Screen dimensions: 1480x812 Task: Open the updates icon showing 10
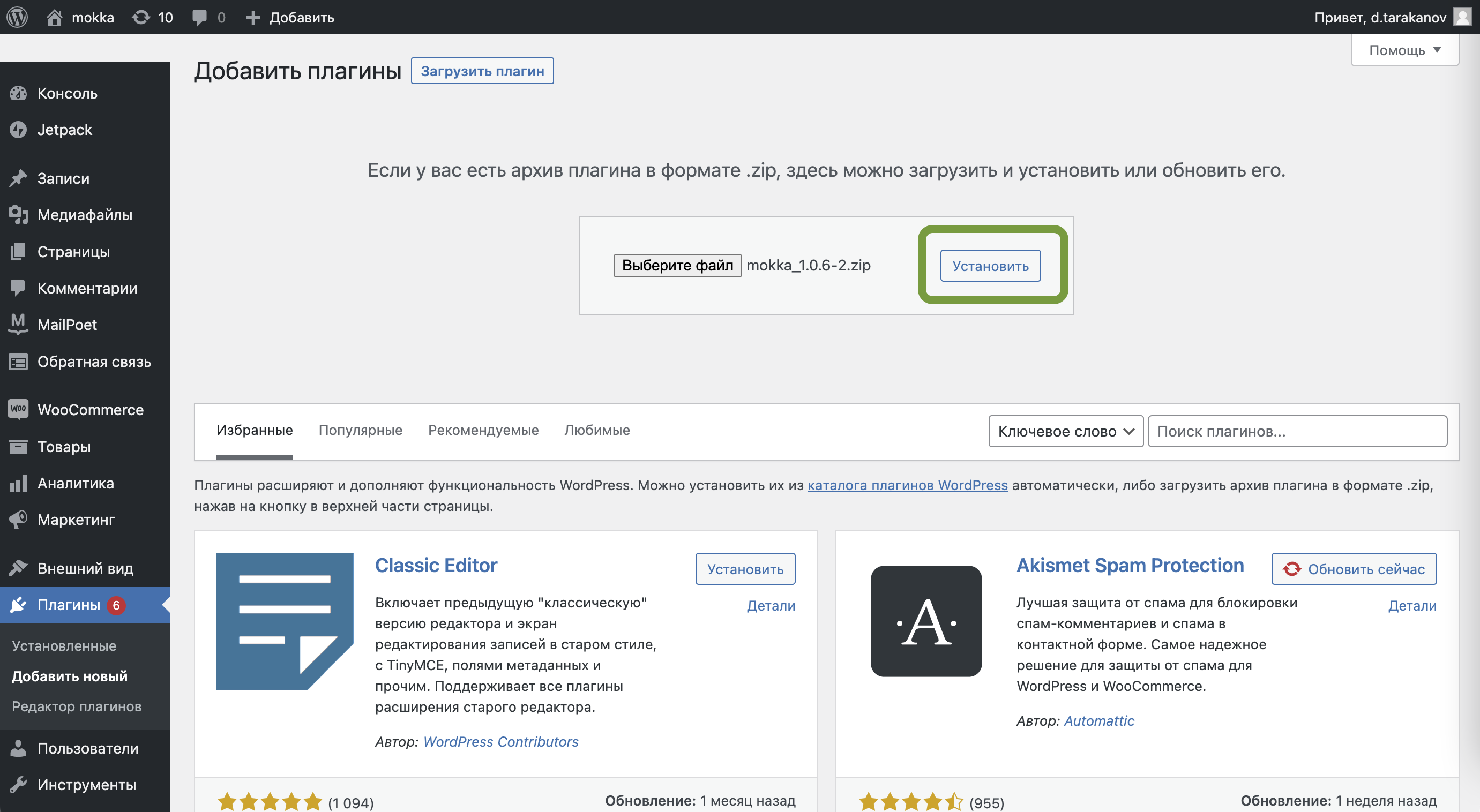point(141,17)
